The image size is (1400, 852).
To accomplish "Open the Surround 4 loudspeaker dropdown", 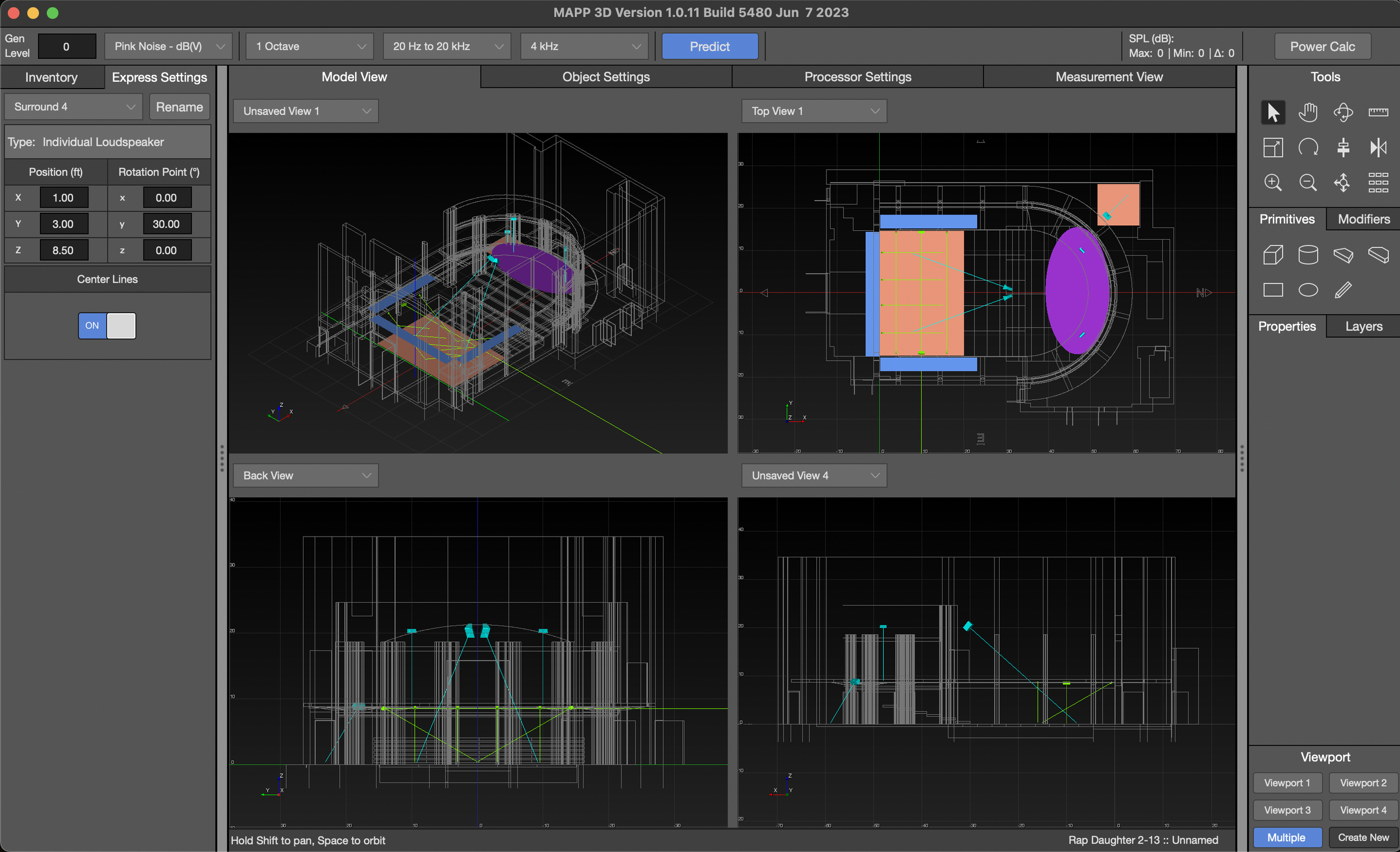I will coord(74,107).
